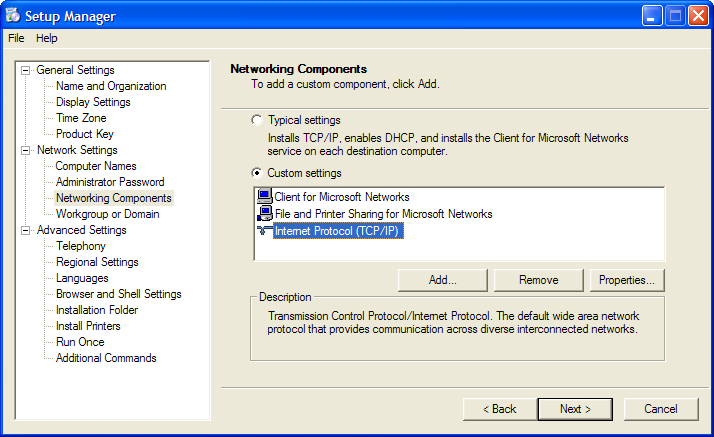Screen dimensions: 714x437
Task: Click the Network Settings tree label
Action: coord(77,150)
